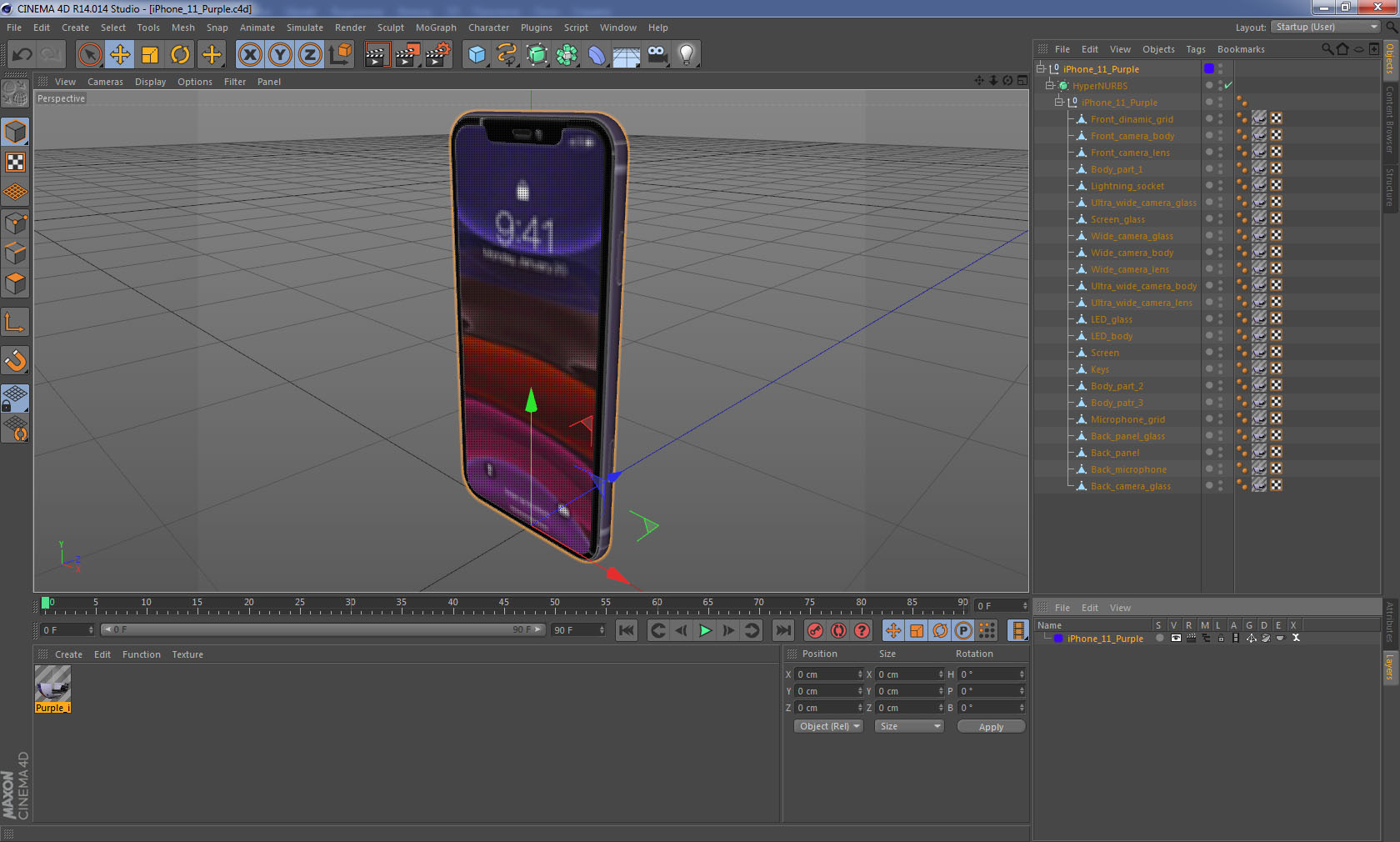Collapse the HyperNURBS object tree
This screenshot has width=1400, height=842.
(1050, 85)
